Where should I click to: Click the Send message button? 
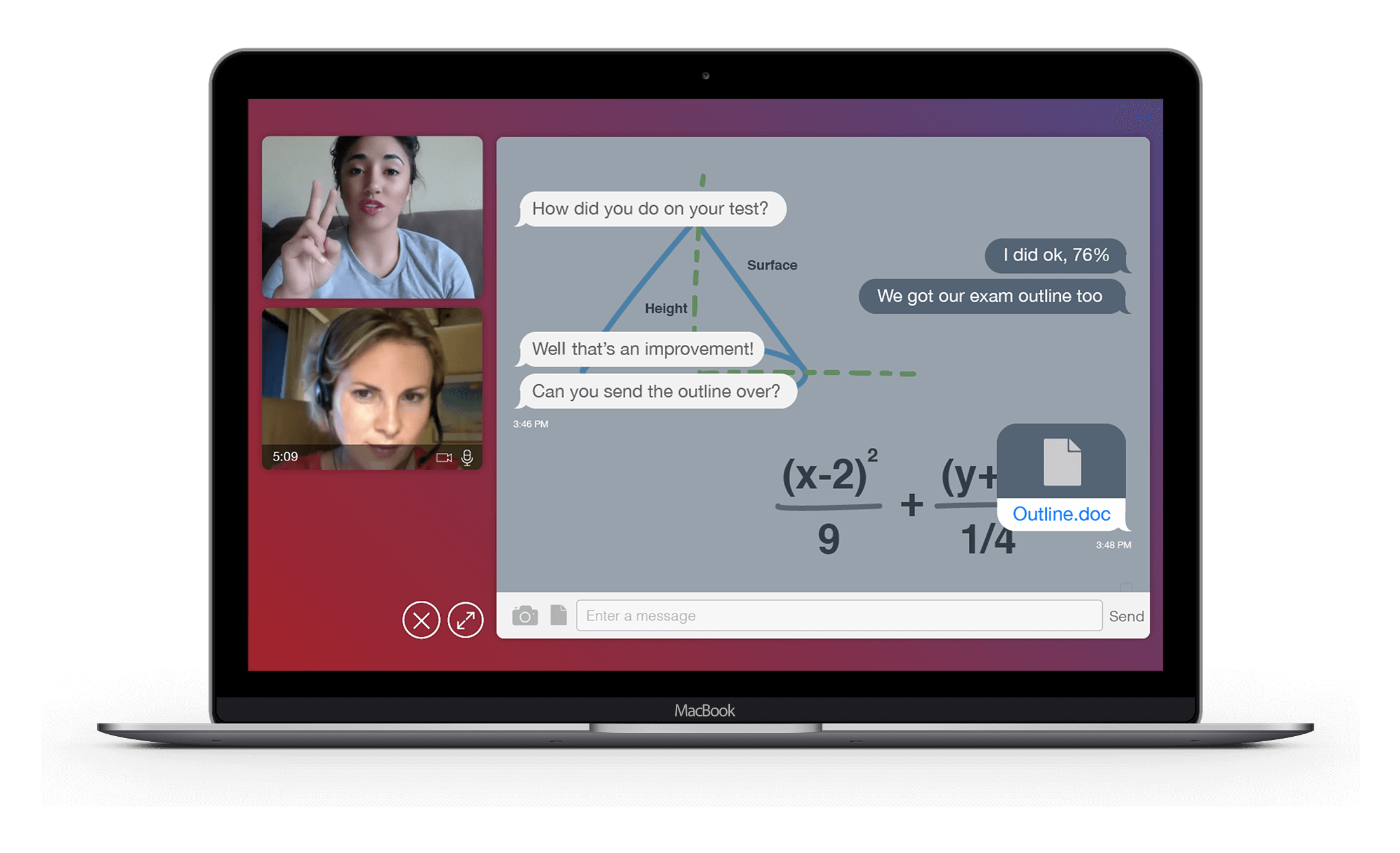click(1127, 615)
